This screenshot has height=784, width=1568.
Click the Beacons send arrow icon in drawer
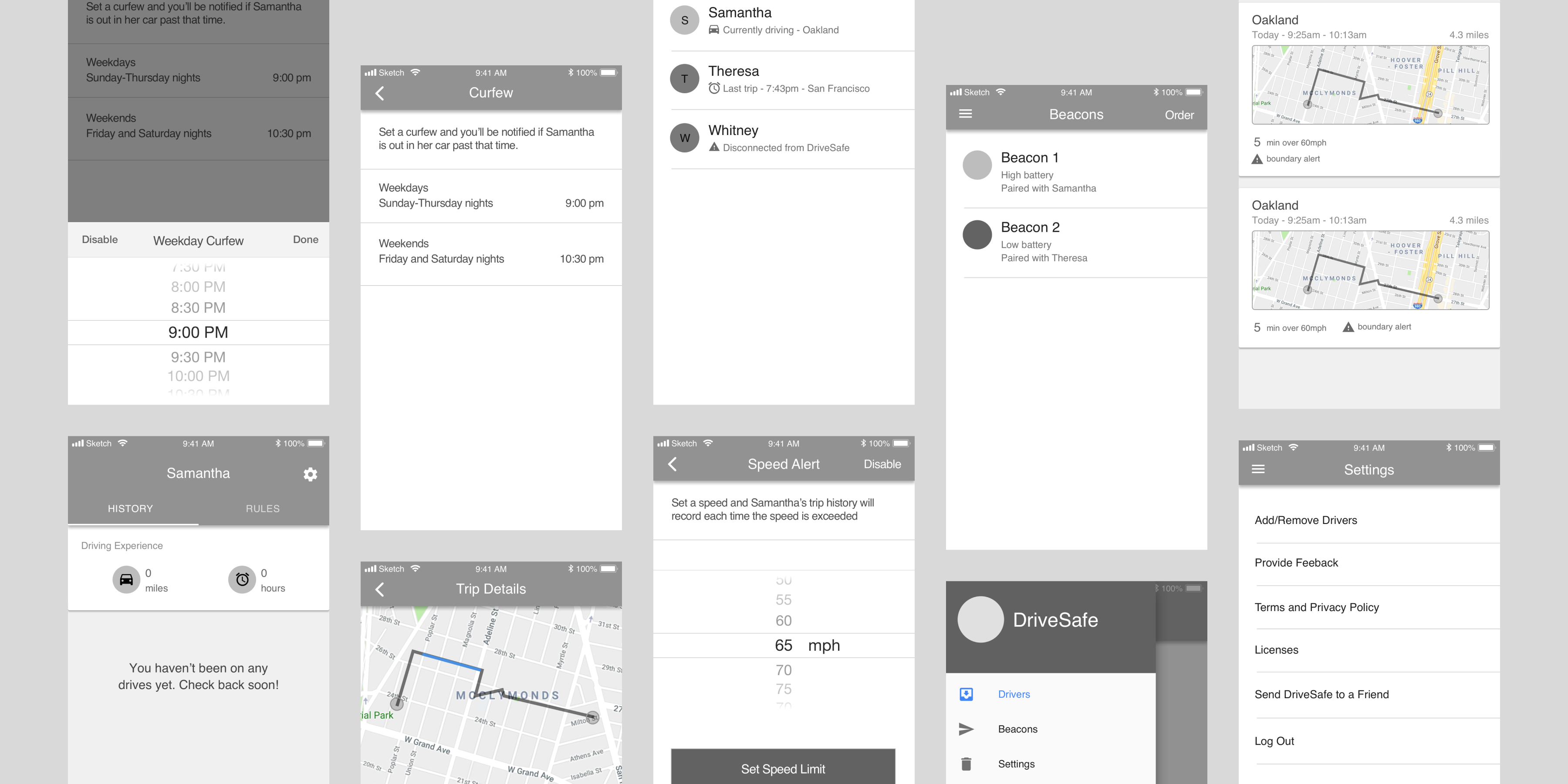(966, 729)
